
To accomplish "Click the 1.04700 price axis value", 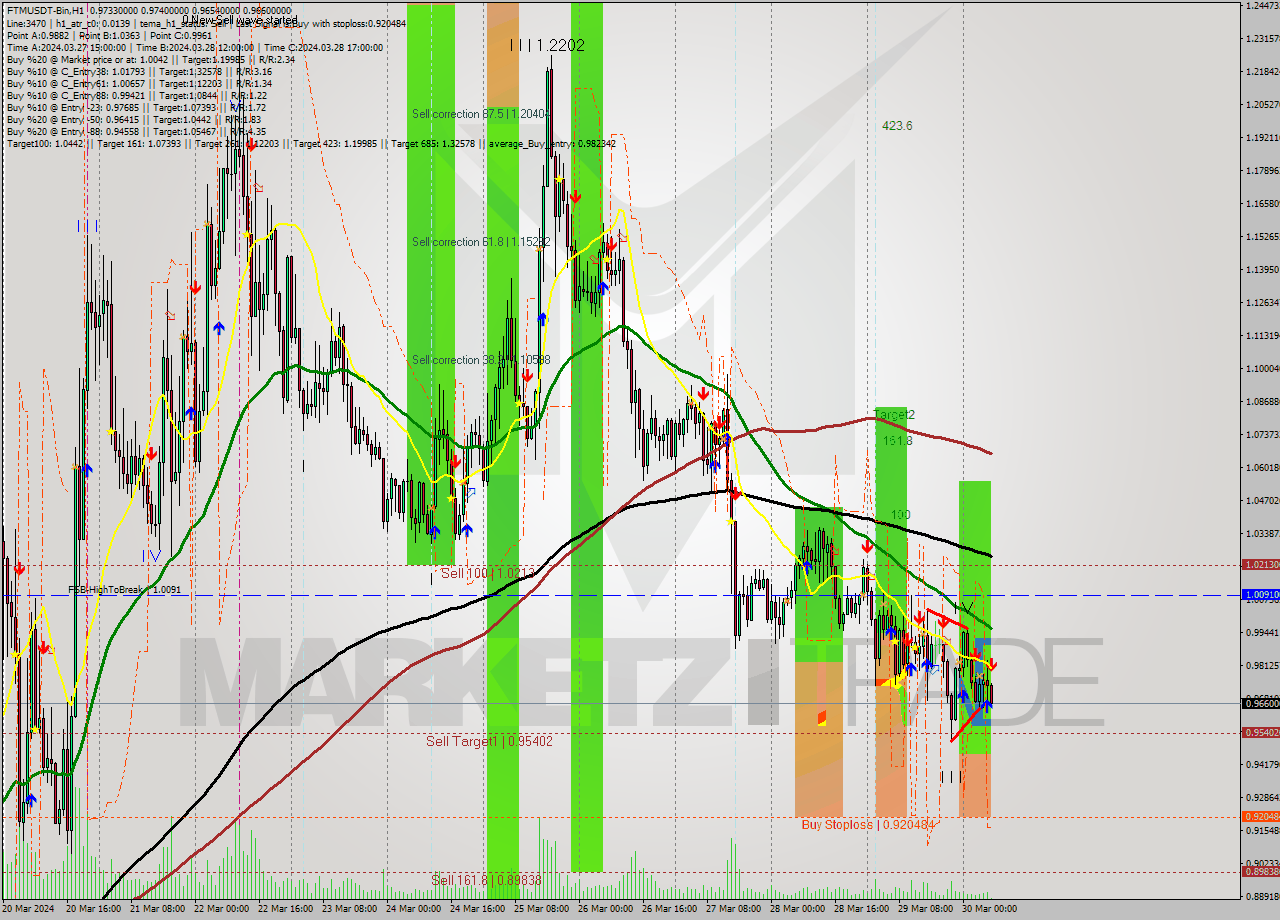I will tap(1262, 501).
